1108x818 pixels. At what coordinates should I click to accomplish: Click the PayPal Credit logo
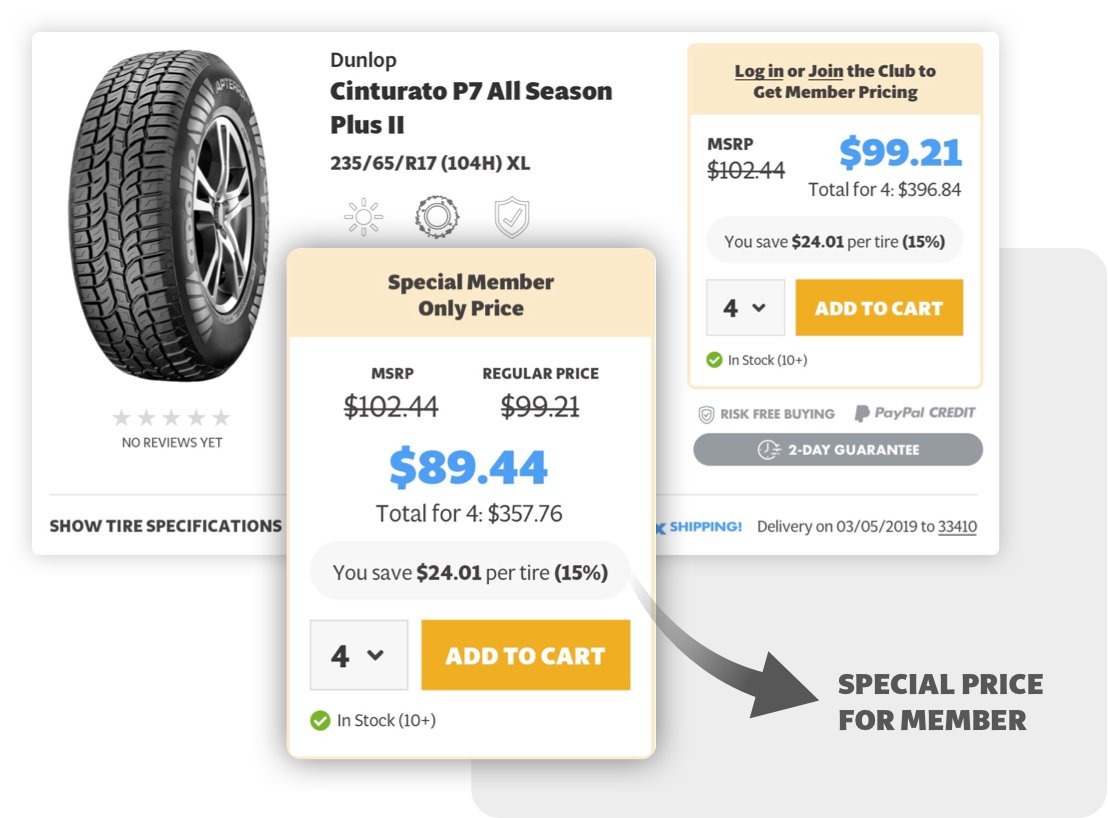pyautogui.click(x=914, y=413)
